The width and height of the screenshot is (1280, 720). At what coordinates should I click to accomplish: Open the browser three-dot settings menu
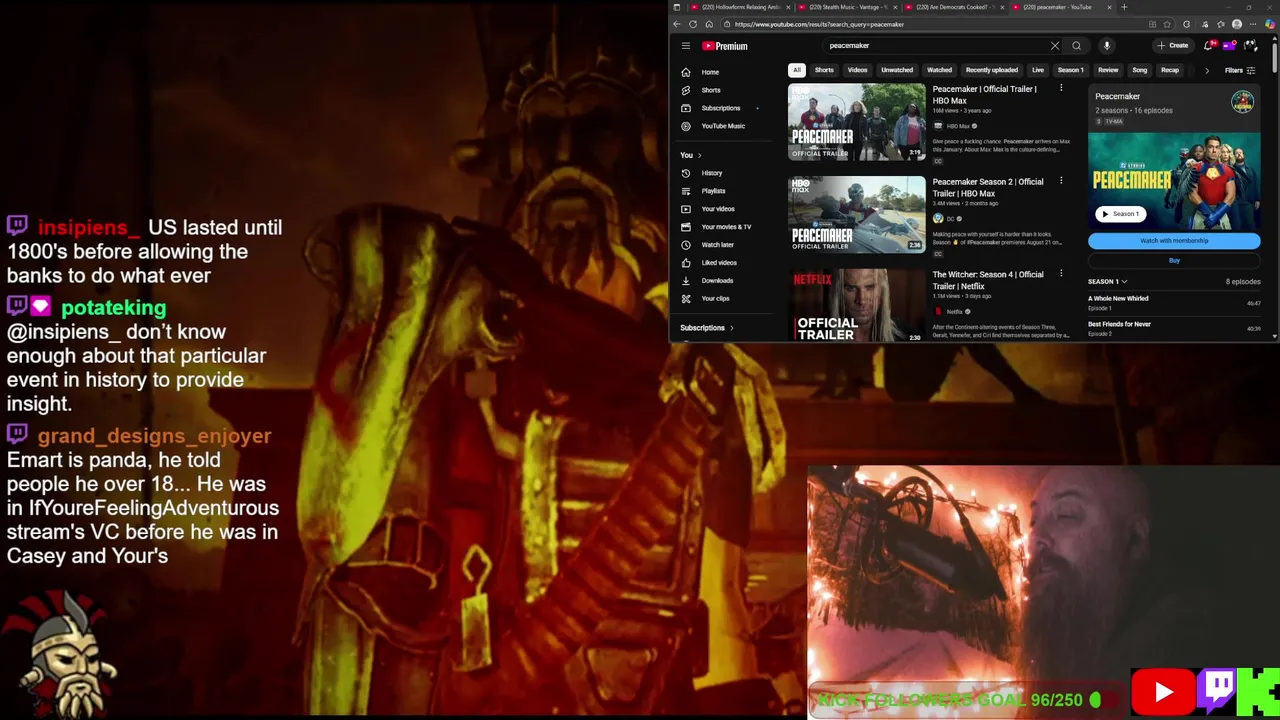(1254, 24)
